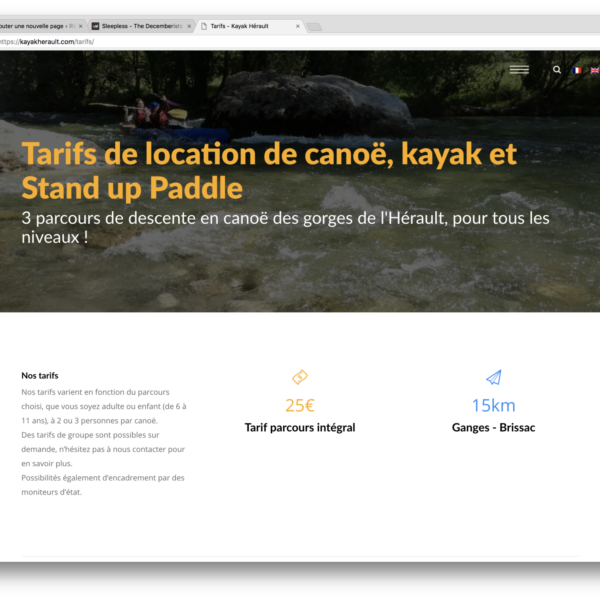The image size is (600, 600).
Task: Open the hamburger navigation menu
Action: pos(519,70)
